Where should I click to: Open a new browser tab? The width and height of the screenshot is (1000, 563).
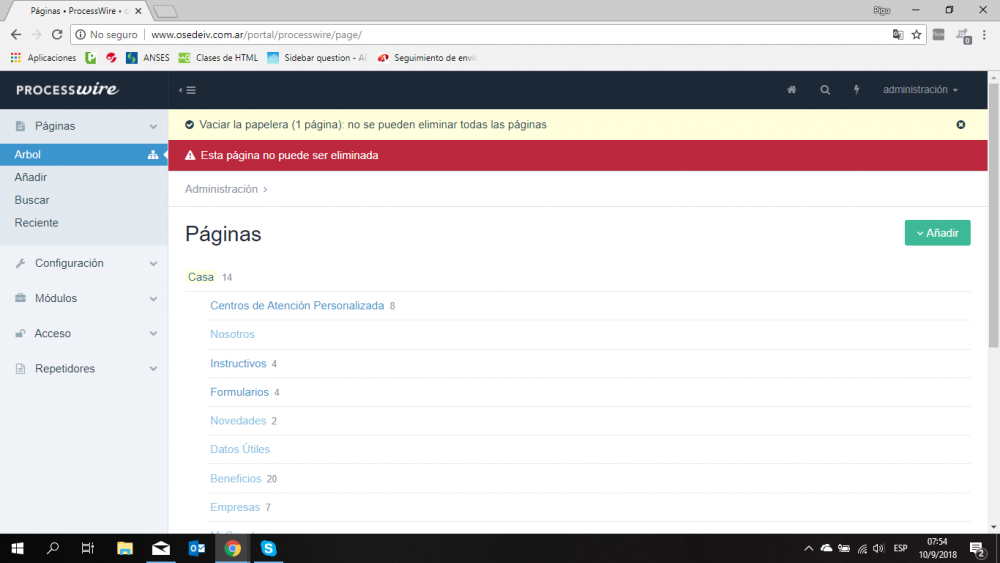click(x=166, y=11)
